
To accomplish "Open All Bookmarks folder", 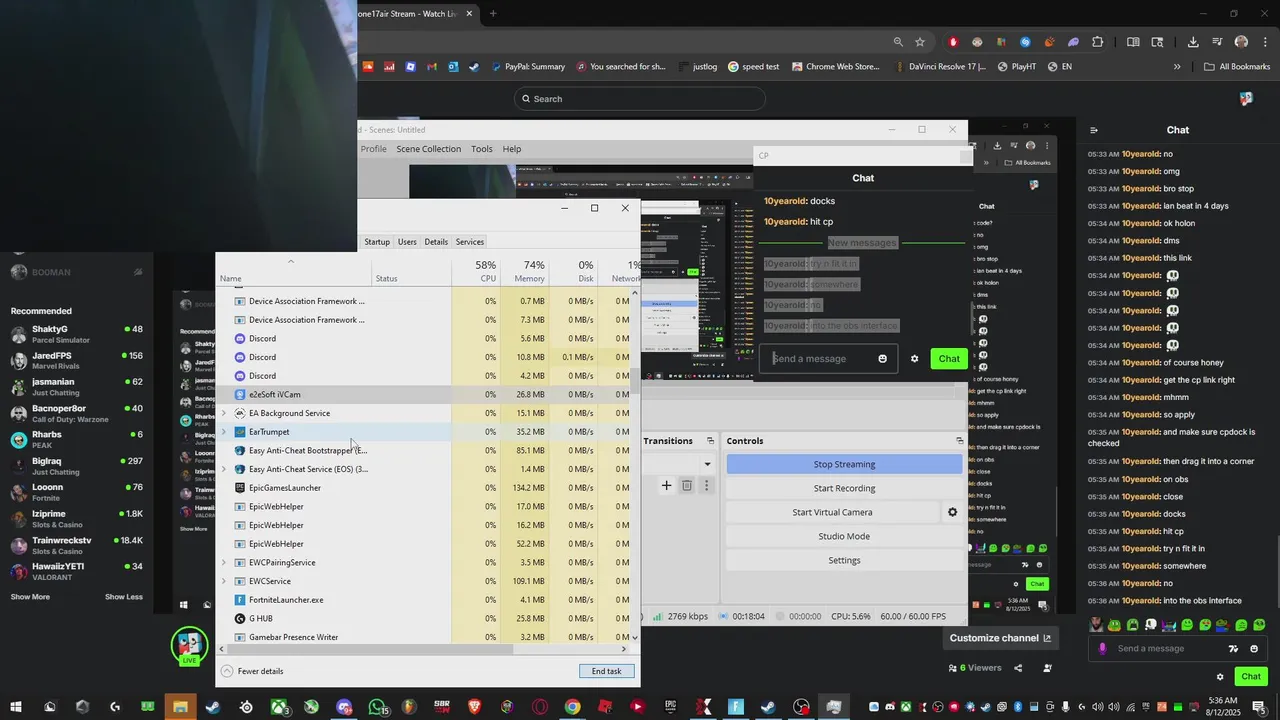I will (1237, 67).
